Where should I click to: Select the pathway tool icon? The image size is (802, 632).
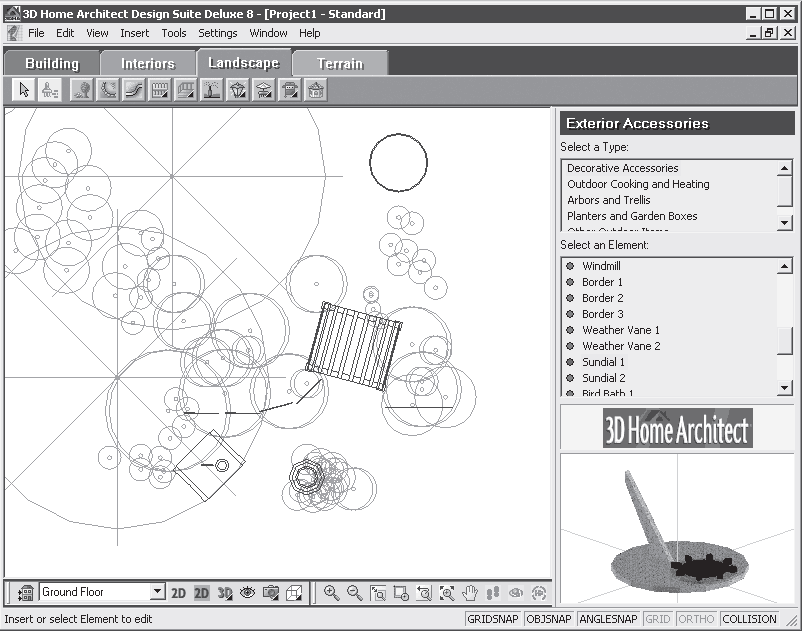tap(134, 90)
